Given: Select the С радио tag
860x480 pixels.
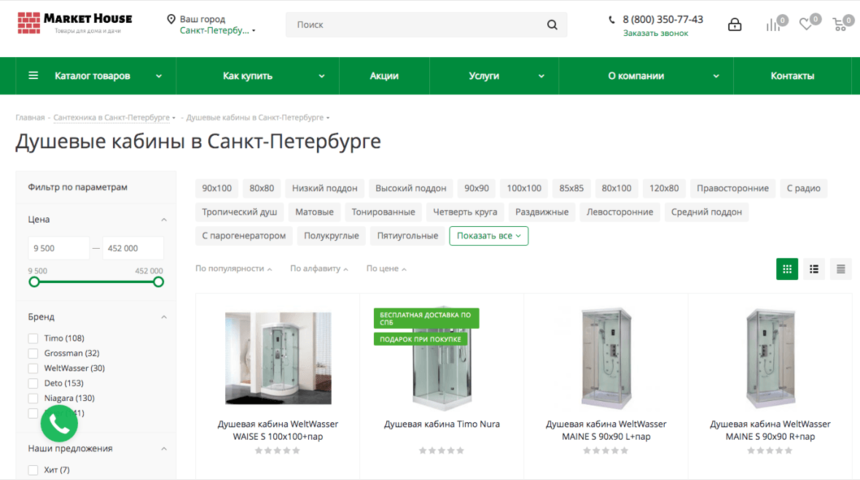Looking at the screenshot, I should (804, 188).
